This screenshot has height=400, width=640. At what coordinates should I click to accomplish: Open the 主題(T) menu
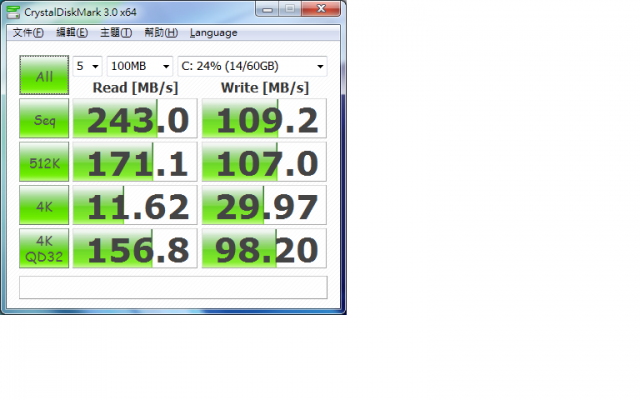[x=116, y=33]
